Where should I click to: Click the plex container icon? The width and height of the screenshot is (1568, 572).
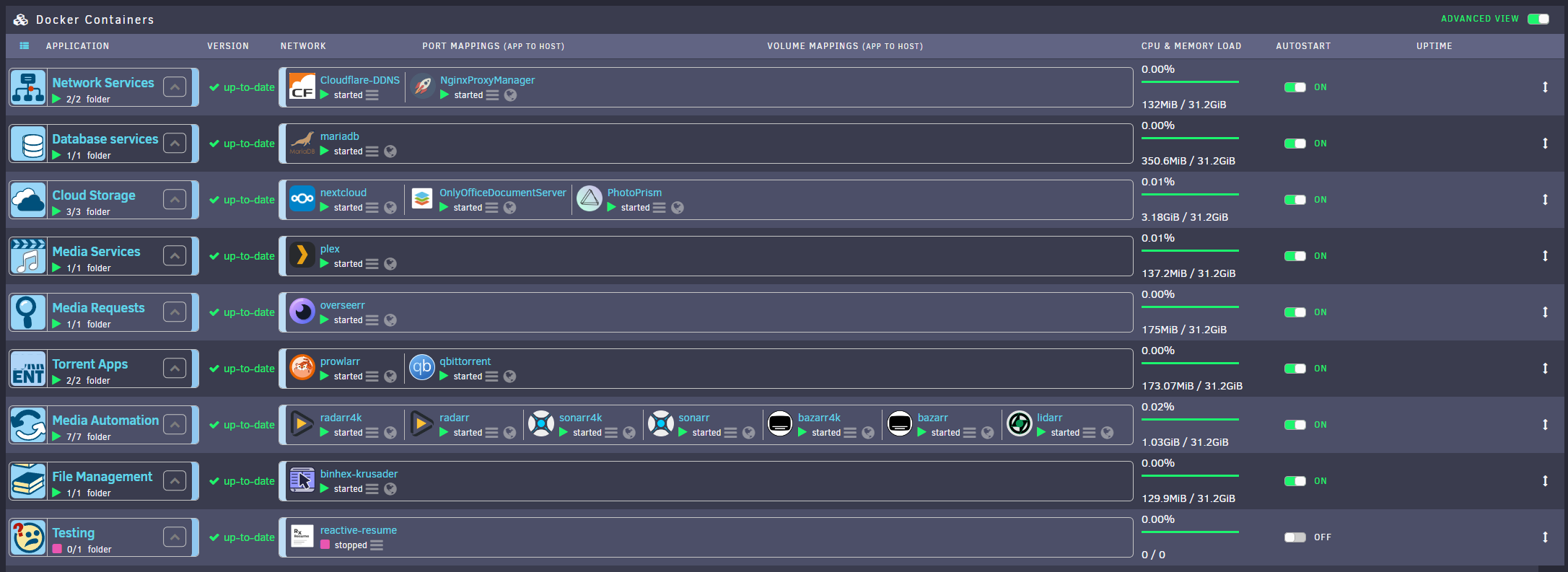pyautogui.click(x=302, y=255)
